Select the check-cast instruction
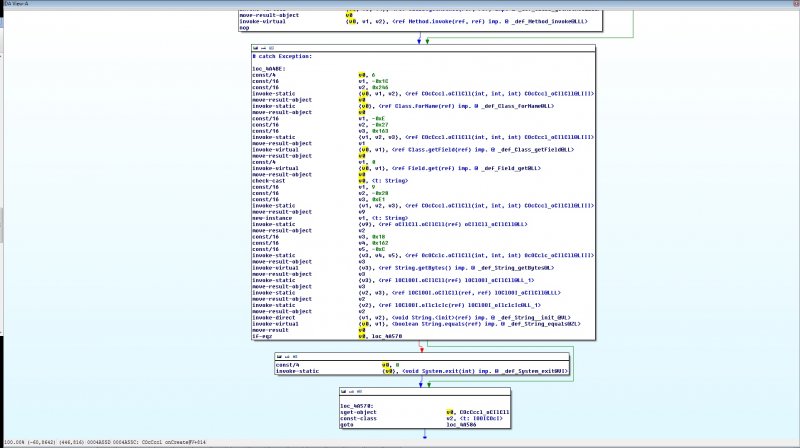 click(269, 181)
